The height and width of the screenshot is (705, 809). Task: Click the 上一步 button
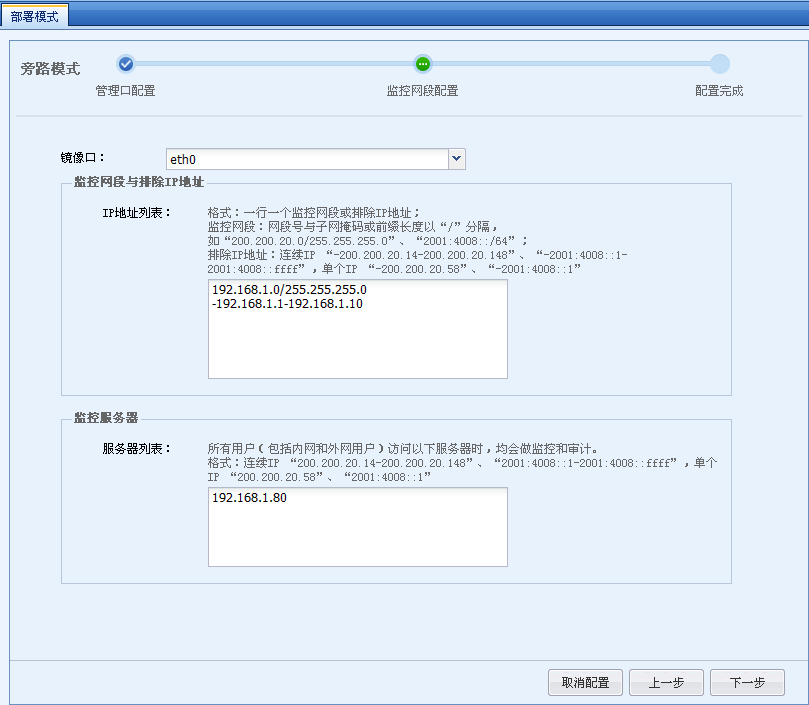click(666, 682)
